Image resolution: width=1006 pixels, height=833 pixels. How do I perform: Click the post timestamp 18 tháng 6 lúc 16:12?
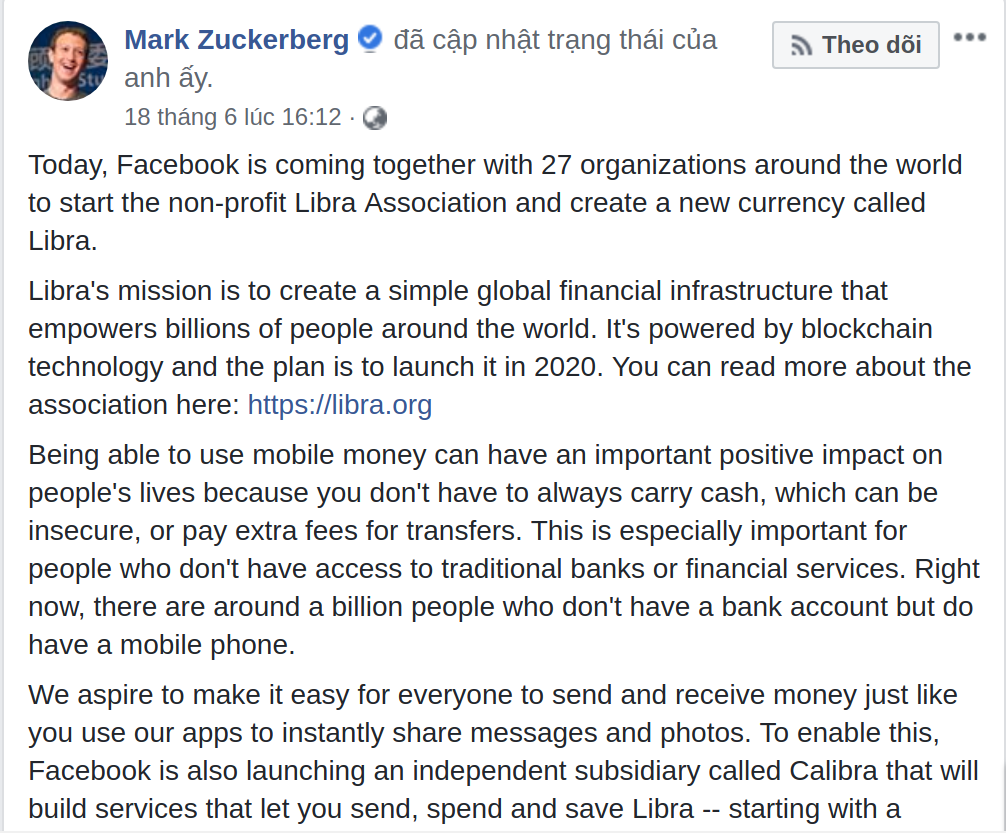[x=232, y=117]
